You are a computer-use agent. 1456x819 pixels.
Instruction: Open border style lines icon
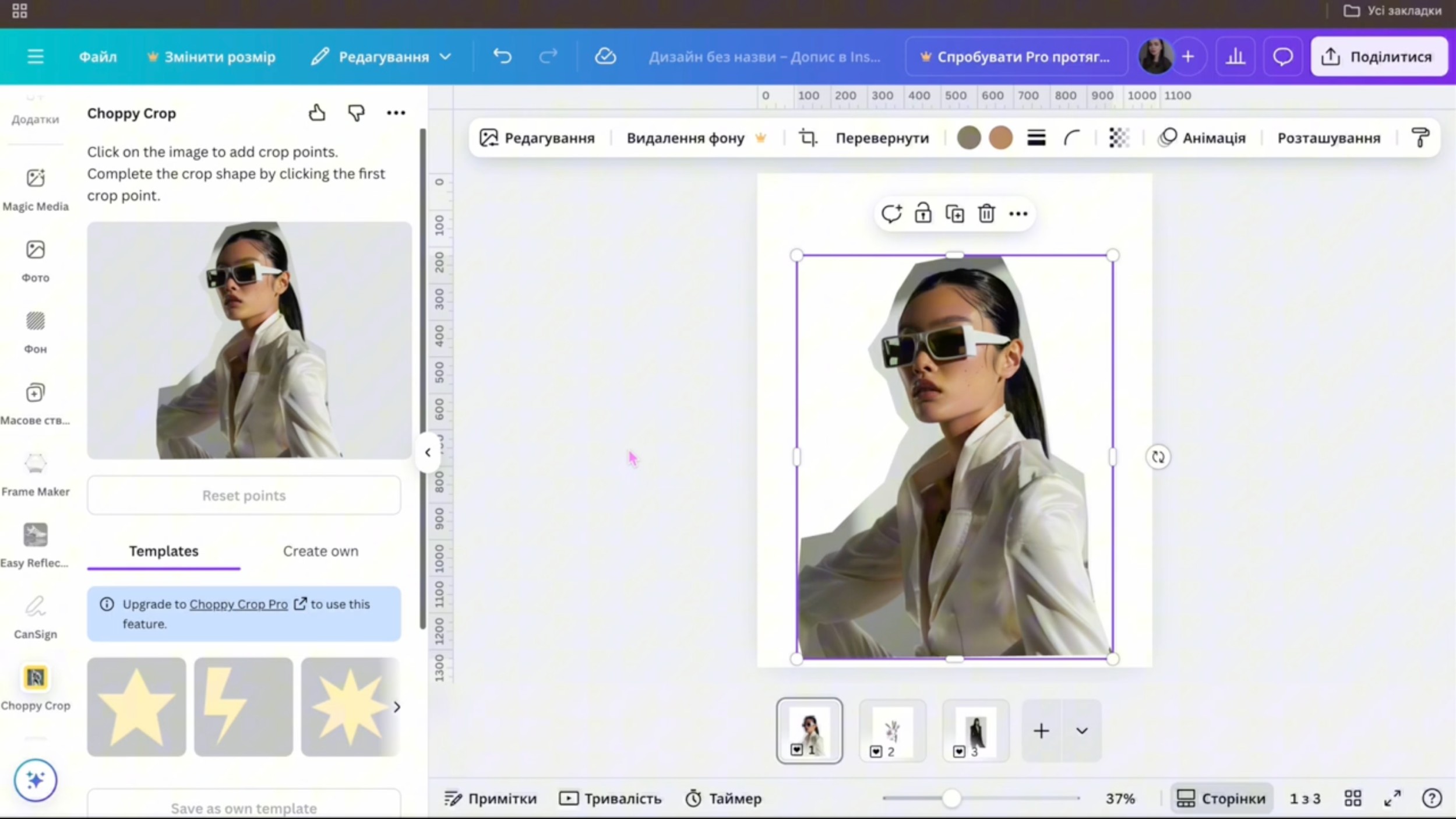pyautogui.click(x=1037, y=138)
